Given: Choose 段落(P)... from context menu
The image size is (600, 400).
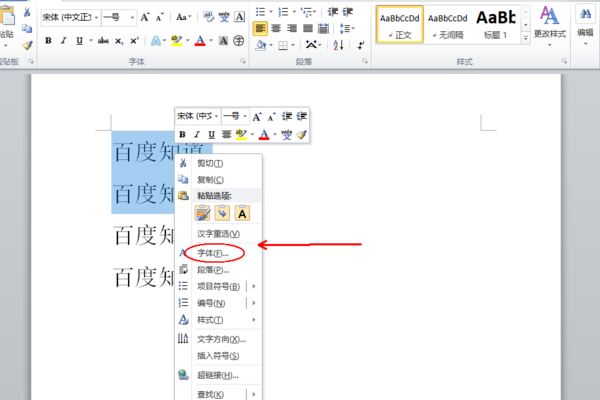Looking at the screenshot, I should point(218,270).
